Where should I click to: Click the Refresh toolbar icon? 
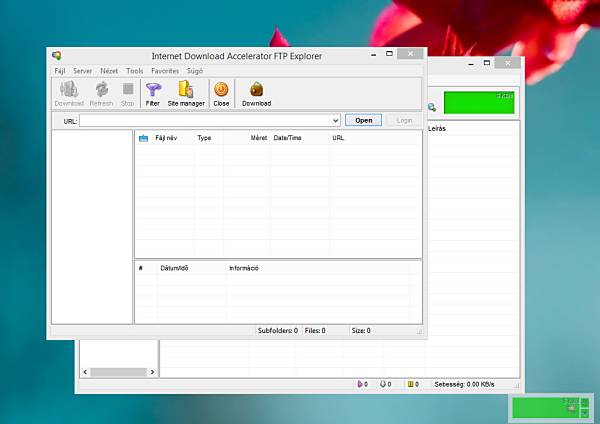click(101, 89)
